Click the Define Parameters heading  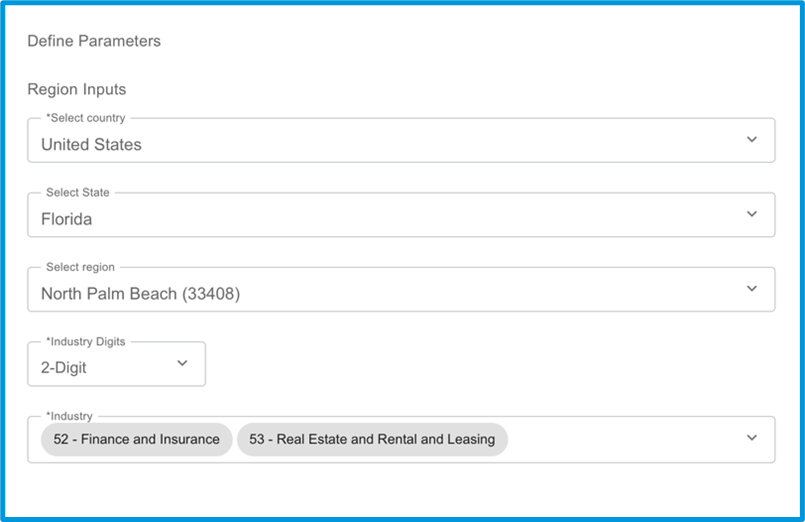pyautogui.click(x=94, y=41)
